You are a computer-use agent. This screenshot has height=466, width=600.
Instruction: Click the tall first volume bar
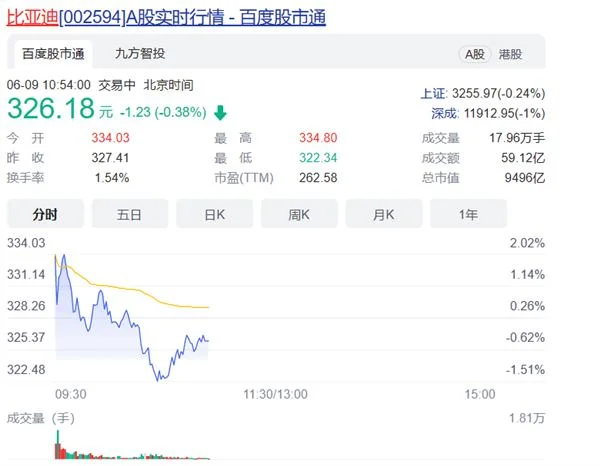coord(58,444)
